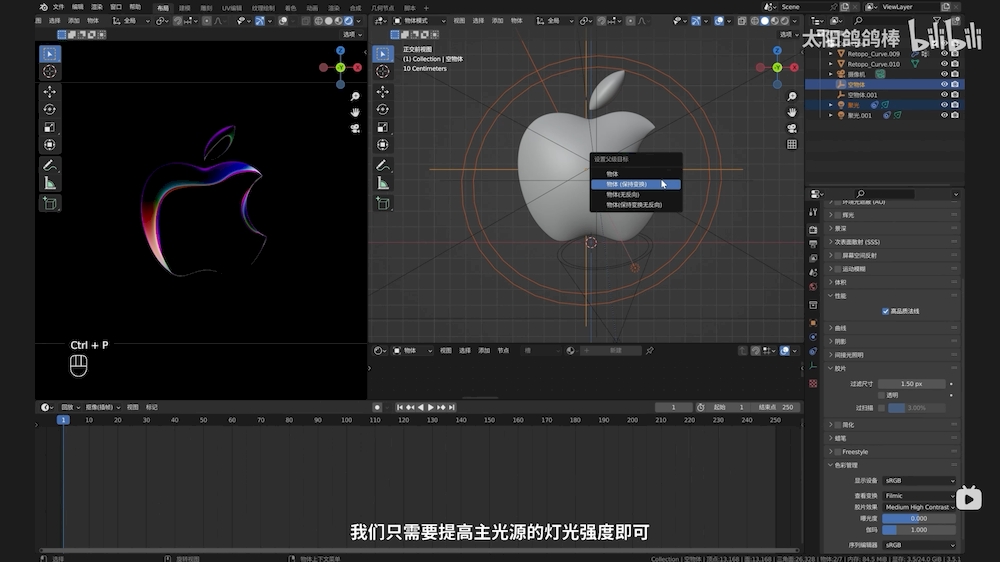1000x562 pixels.
Task: Choose 物体 (保持变换) in parent menu
Action: [636, 184]
